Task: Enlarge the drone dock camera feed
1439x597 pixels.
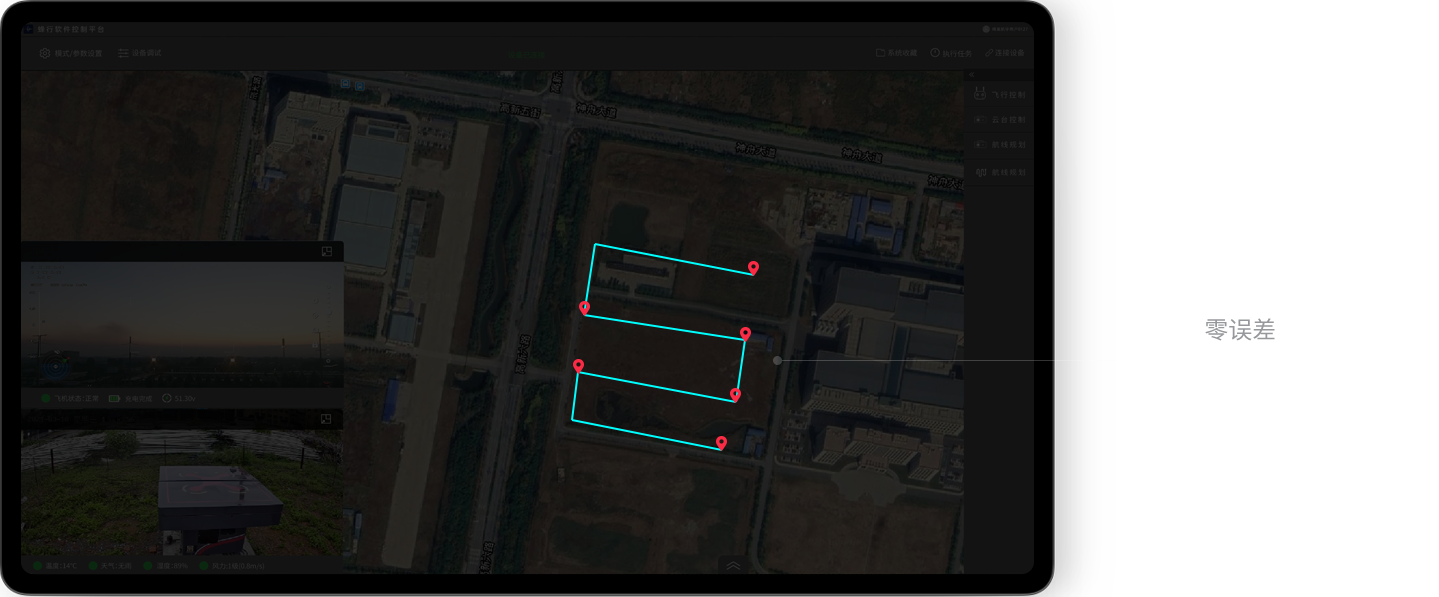Action: point(327,419)
